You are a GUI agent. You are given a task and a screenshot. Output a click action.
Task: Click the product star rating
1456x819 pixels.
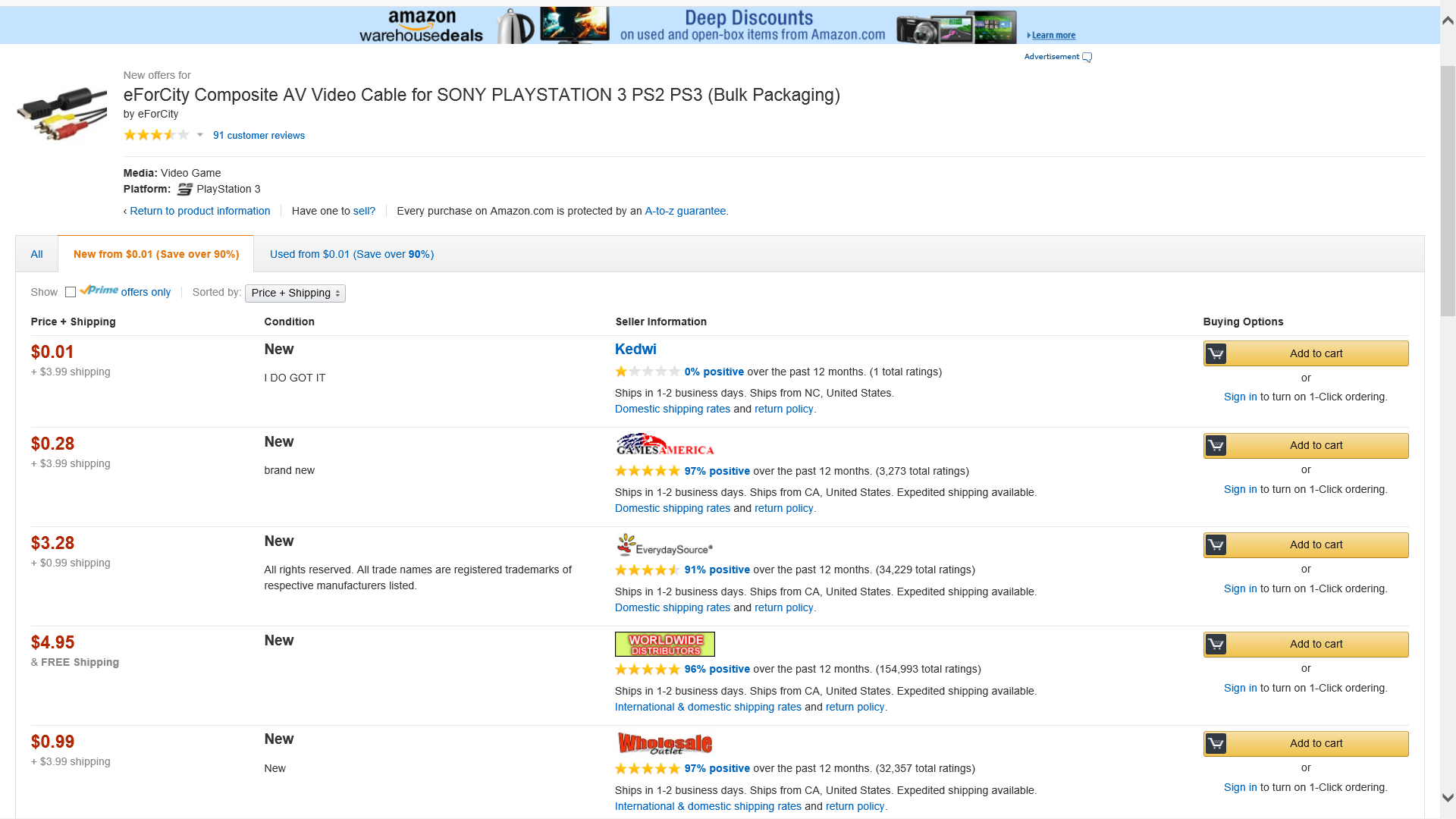[x=156, y=135]
